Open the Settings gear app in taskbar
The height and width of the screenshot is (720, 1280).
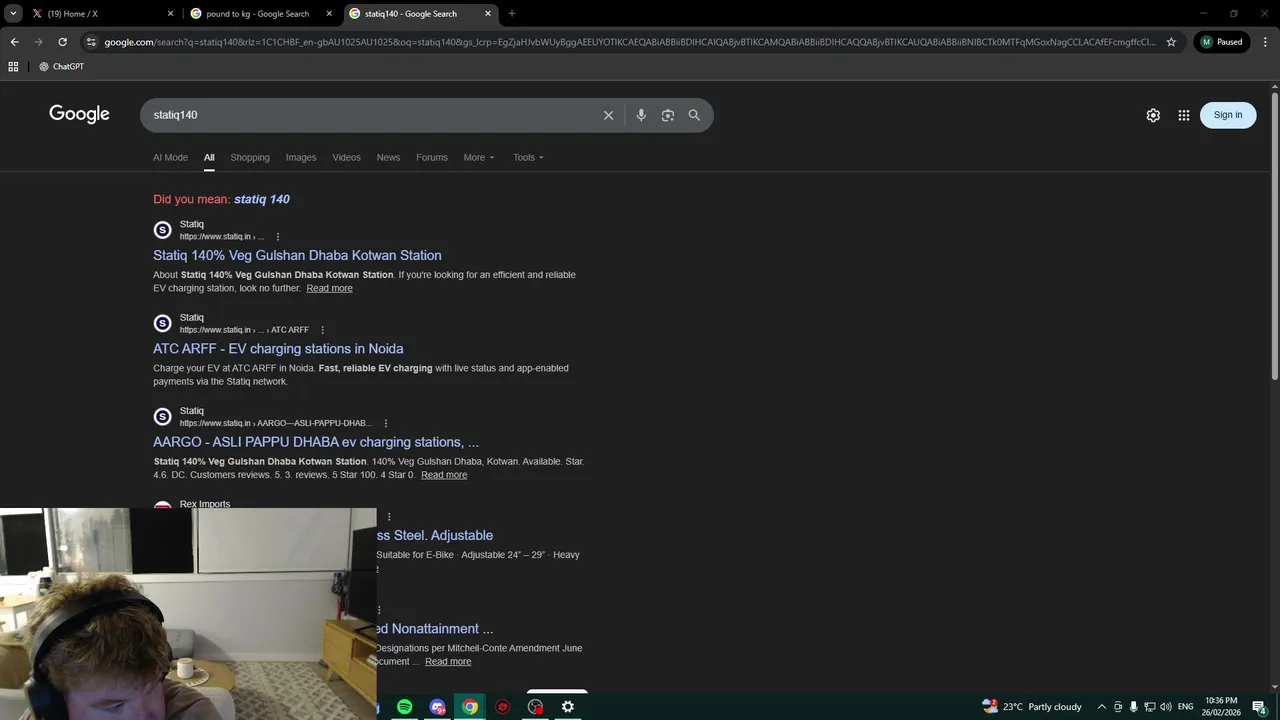tap(568, 707)
